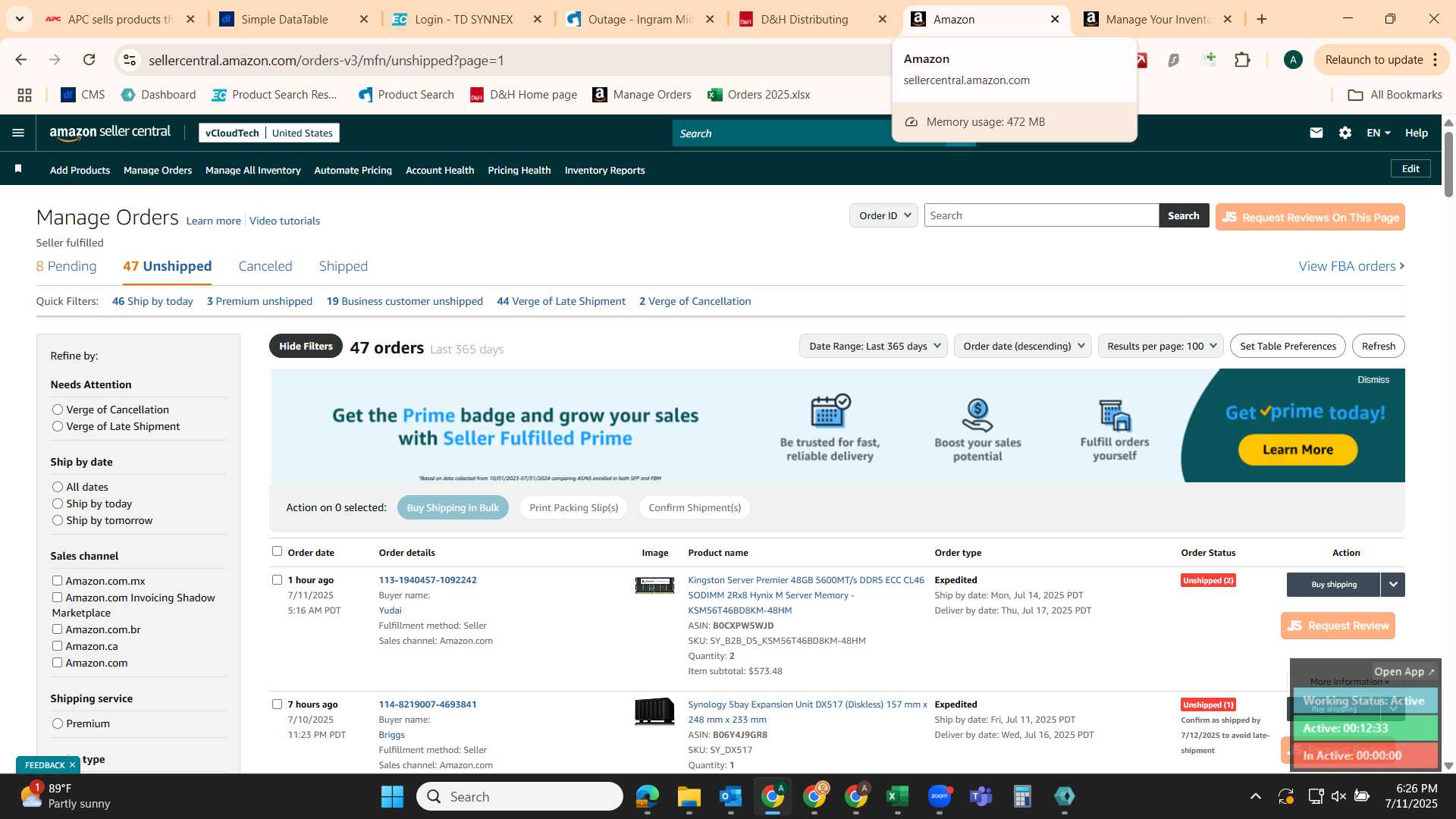Open Manage All Inventory menu item
This screenshot has width=1456, height=819.
(x=253, y=170)
